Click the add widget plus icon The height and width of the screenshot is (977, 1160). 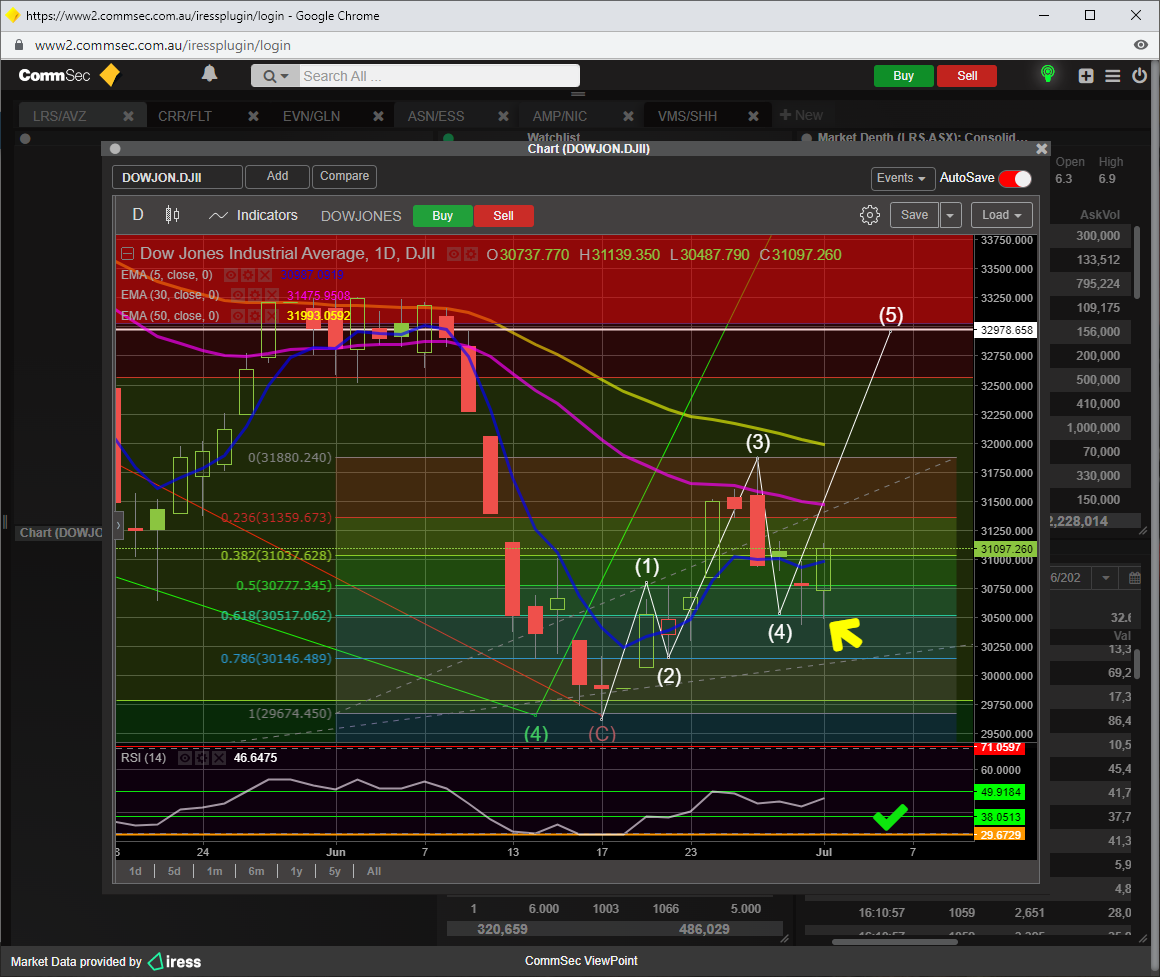(1086, 76)
